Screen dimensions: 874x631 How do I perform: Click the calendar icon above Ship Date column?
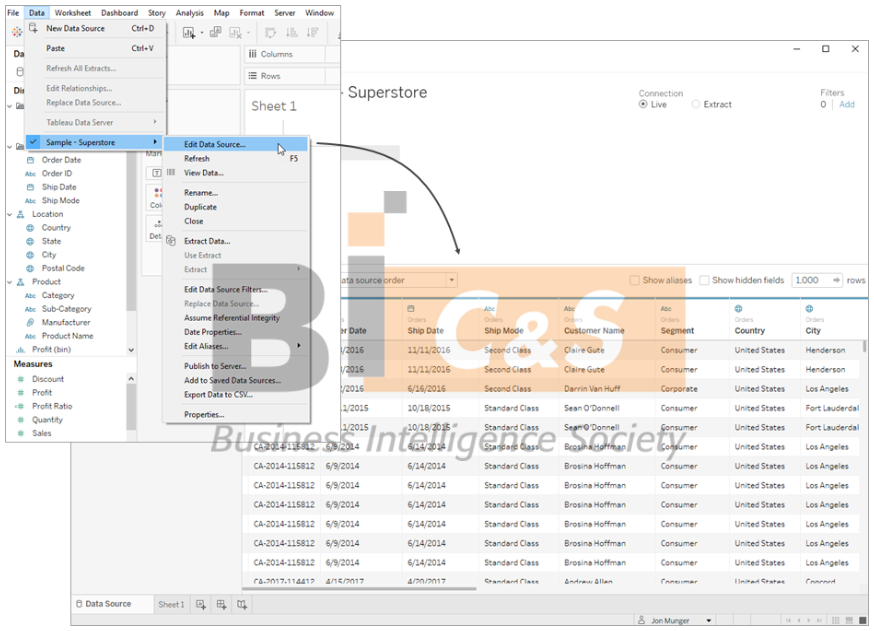411,309
